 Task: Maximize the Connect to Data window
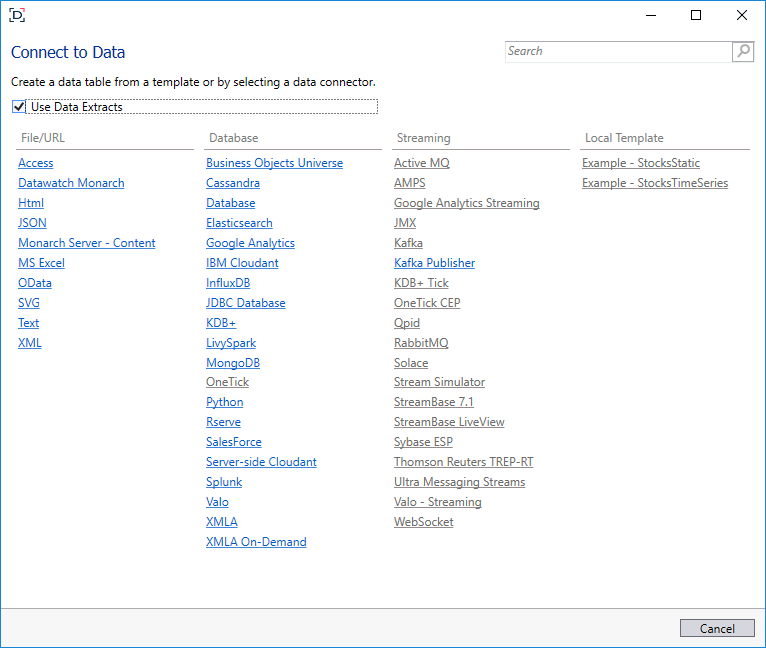(x=696, y=15)
